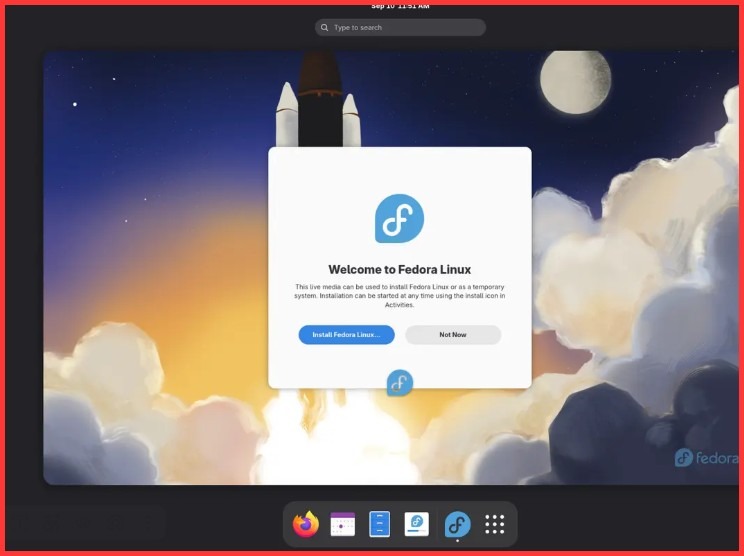
Task: Show Apps grid from the dock
Action: point(495,524)
